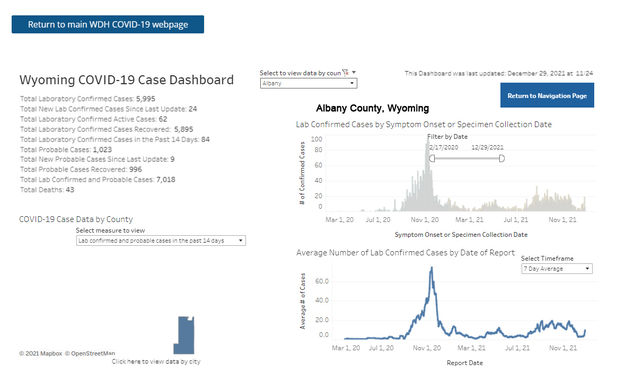
Task: Click the Total Deaths: 43 statistic
Action: tap(47, 190)
